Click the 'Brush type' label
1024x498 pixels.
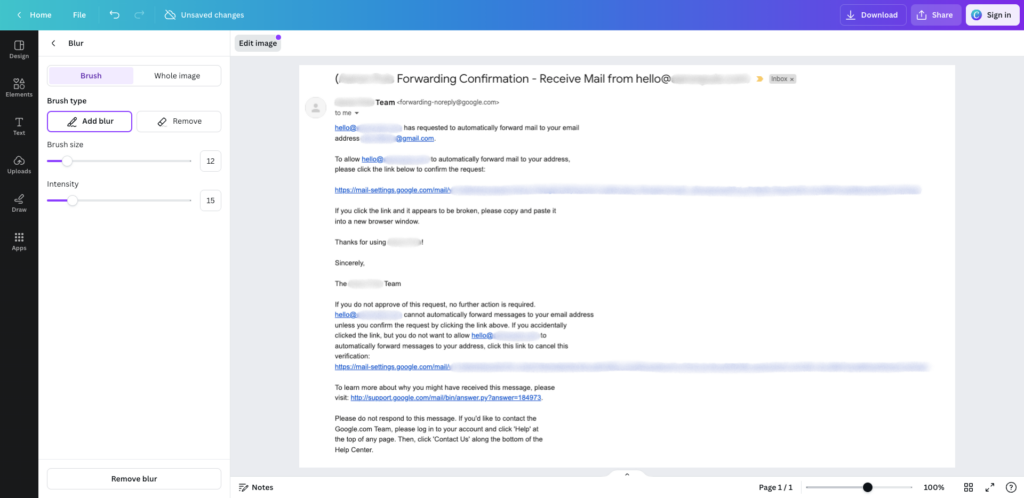pos(67,101)
